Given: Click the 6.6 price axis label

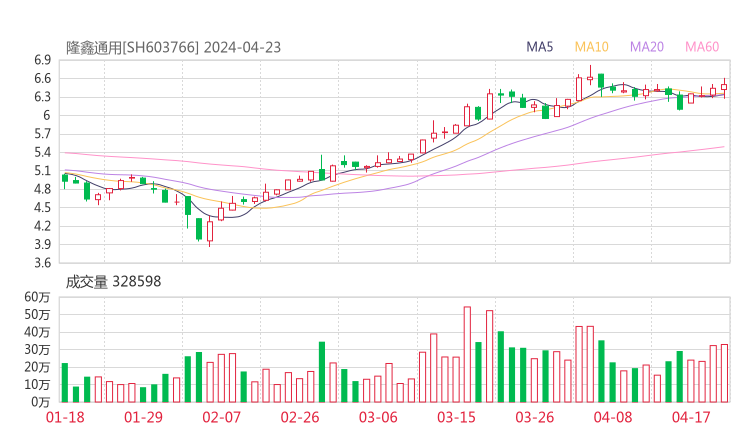Looking at the screenshot, I should 42,78.
